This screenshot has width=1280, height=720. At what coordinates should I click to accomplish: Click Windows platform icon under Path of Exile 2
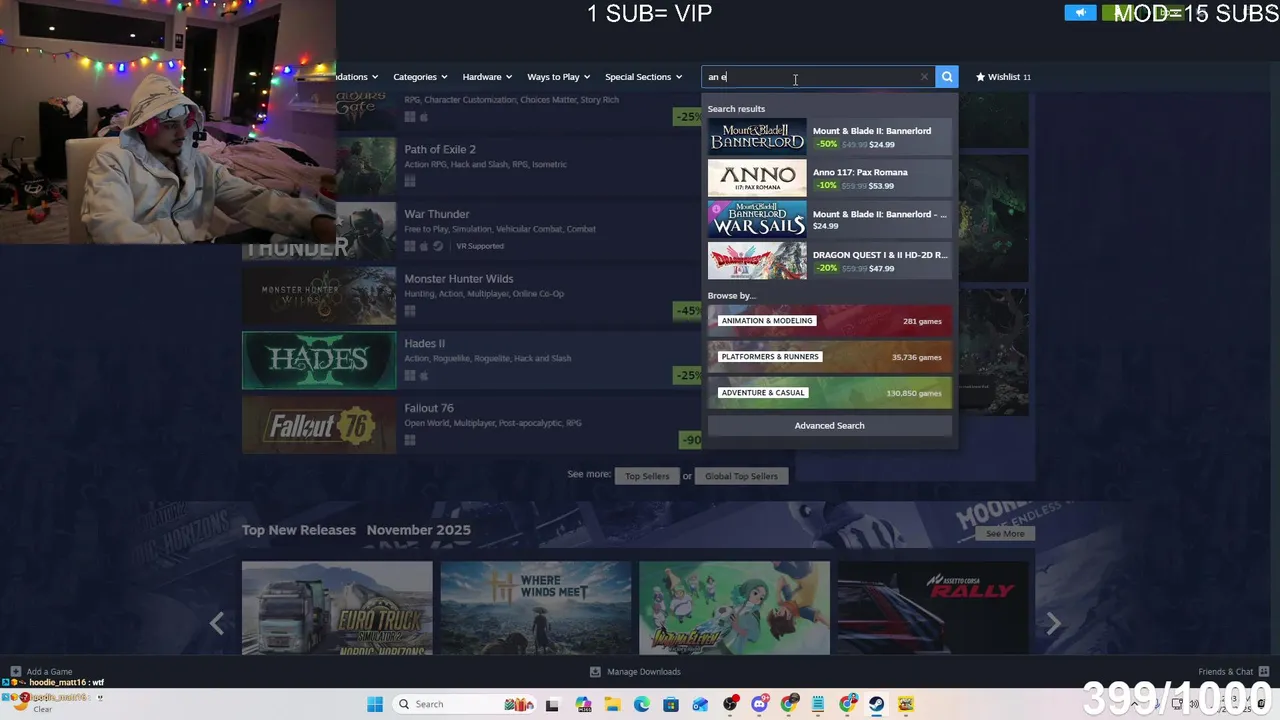410,181
